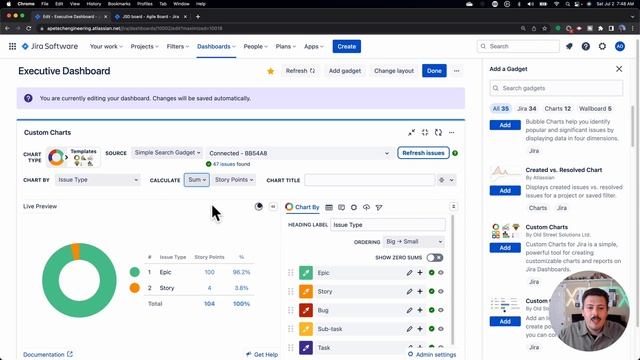Open the circle settings tab icon

(354, 207)
